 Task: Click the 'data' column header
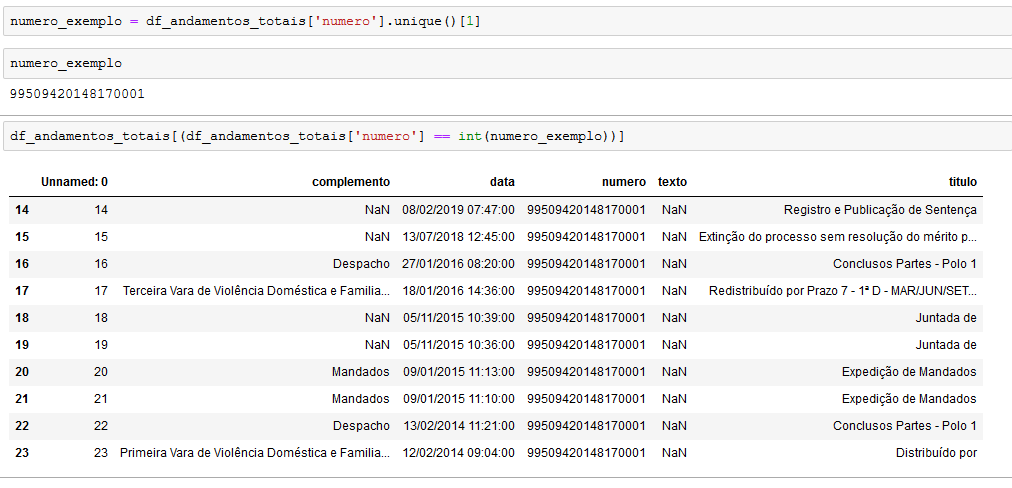[502, 182]
